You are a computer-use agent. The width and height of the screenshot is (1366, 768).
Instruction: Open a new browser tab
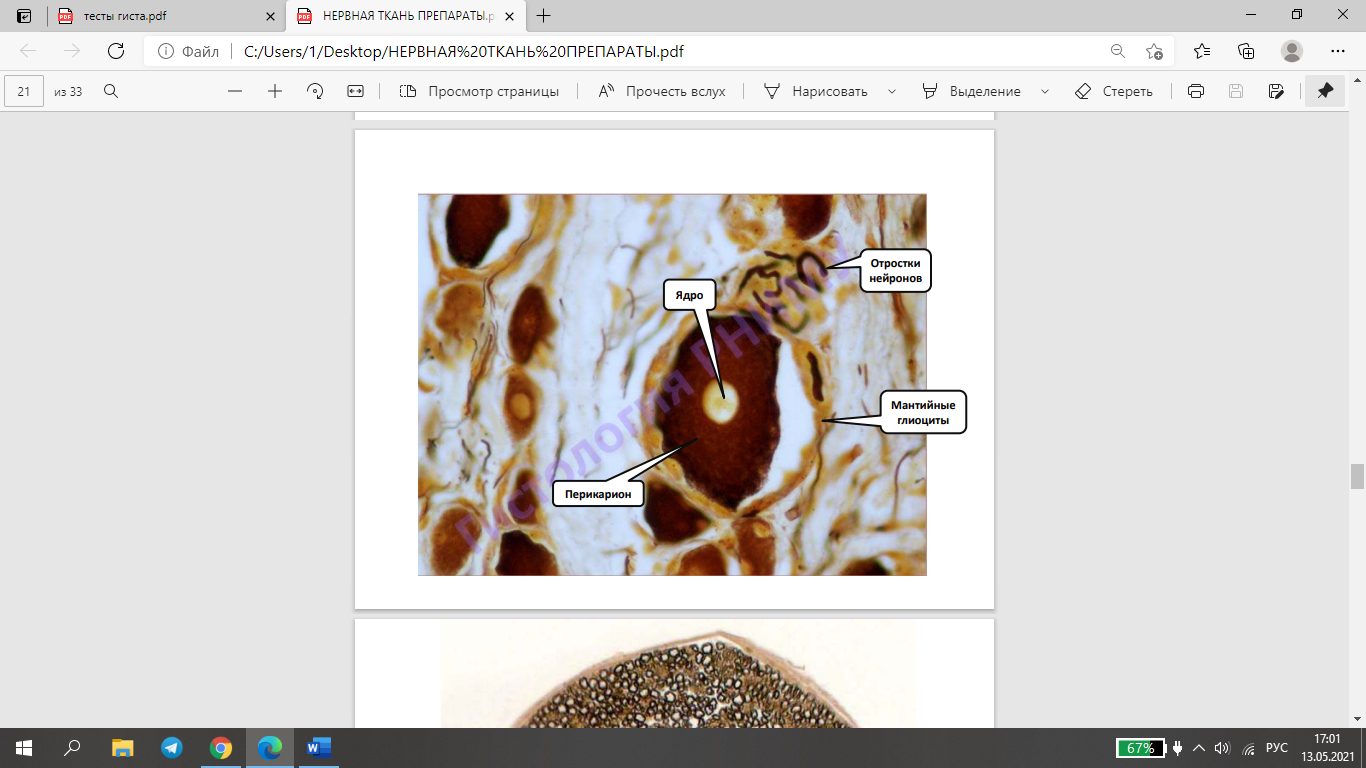544,16
